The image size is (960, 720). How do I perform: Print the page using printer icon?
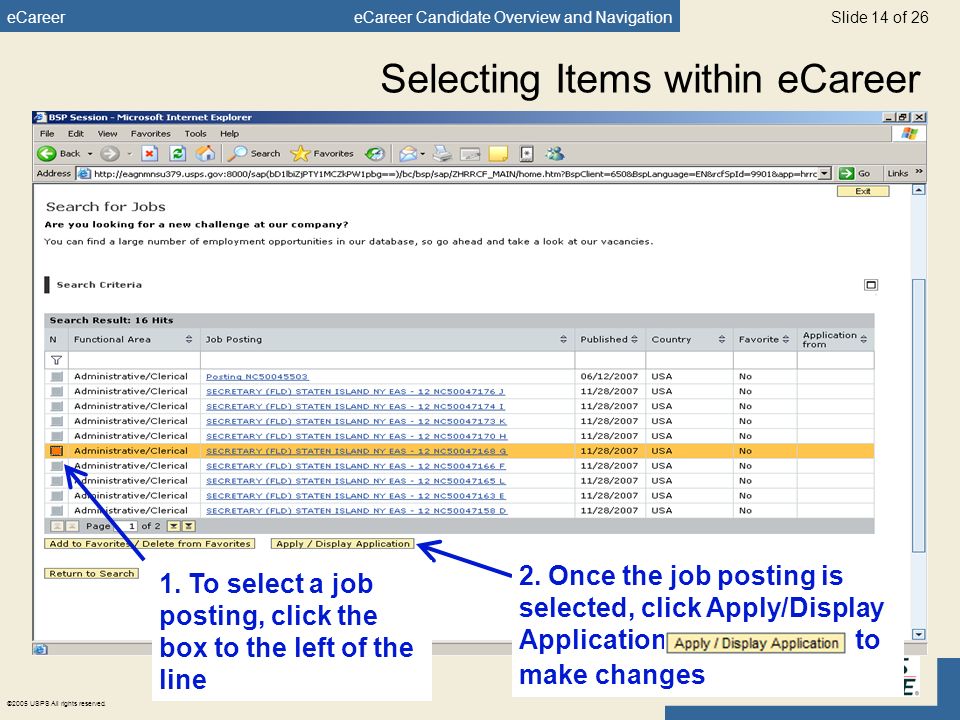[442, 154]
